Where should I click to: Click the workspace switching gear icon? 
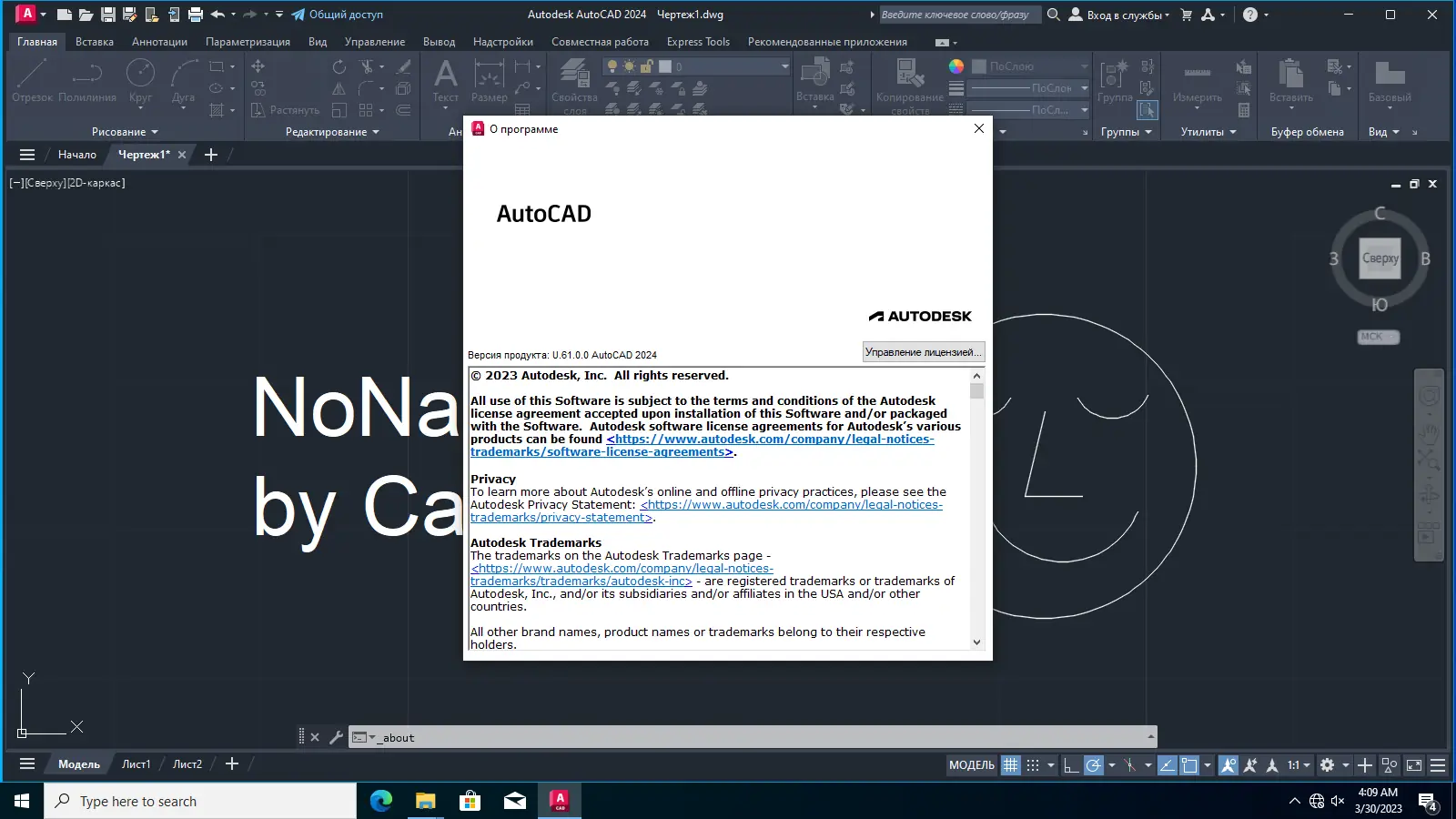1327,765
